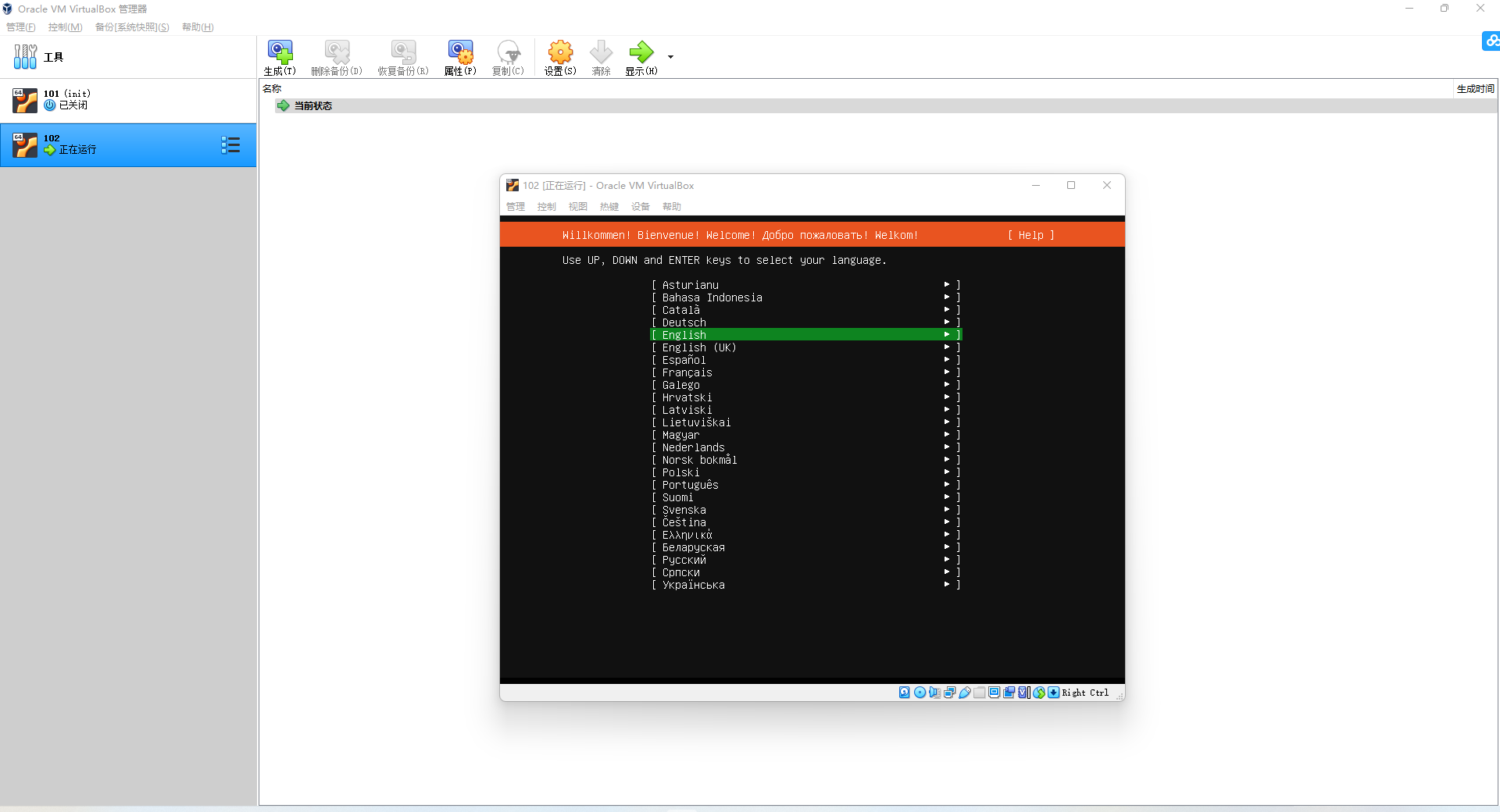Open the 管理(F) menu in Manager
The image size is (1500, 812).
[x=21, y=27]
